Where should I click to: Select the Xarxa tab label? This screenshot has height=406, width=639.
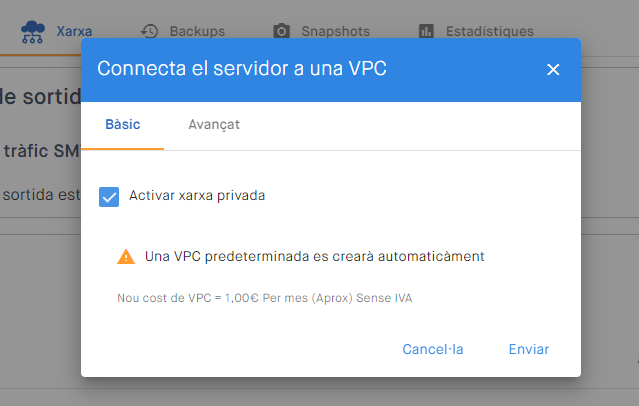tap(74, 31)
